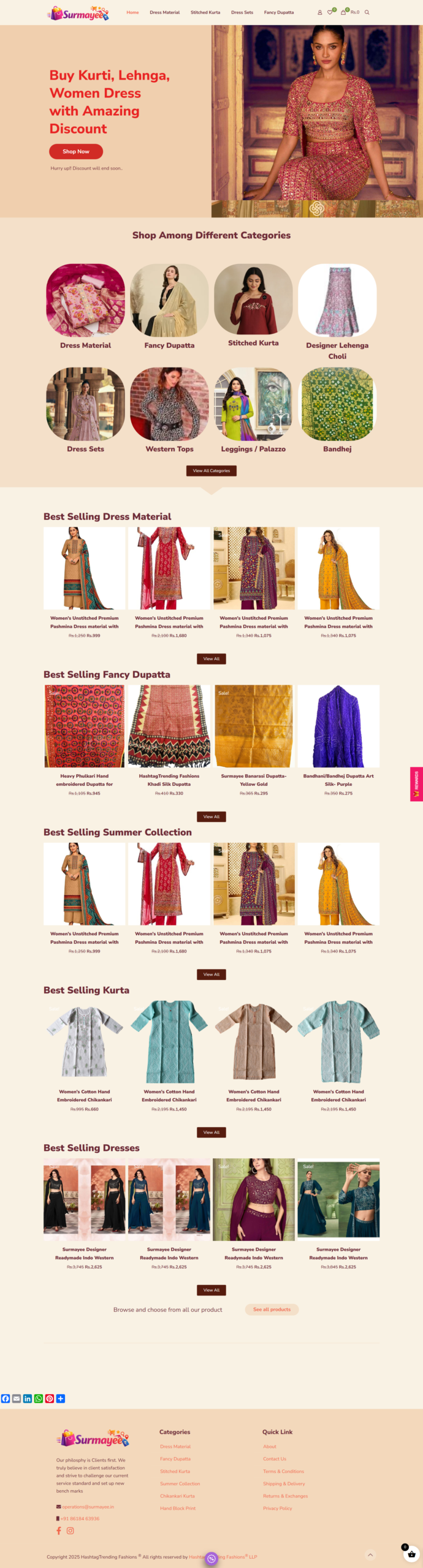Viewport: 423px width, 1568px height.
Task: Open the wishlist heart icon
Action: (330, 12)
